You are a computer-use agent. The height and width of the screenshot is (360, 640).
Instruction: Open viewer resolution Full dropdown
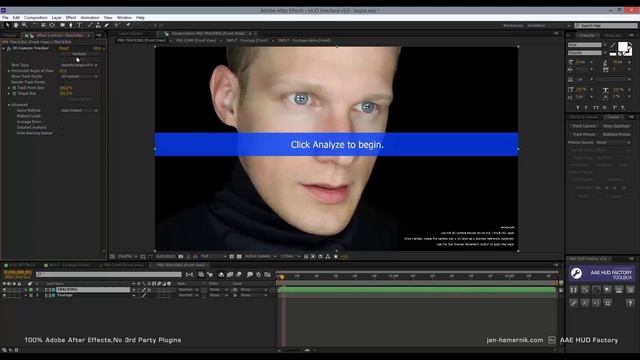pyautogui.click(x=213, y=256)
